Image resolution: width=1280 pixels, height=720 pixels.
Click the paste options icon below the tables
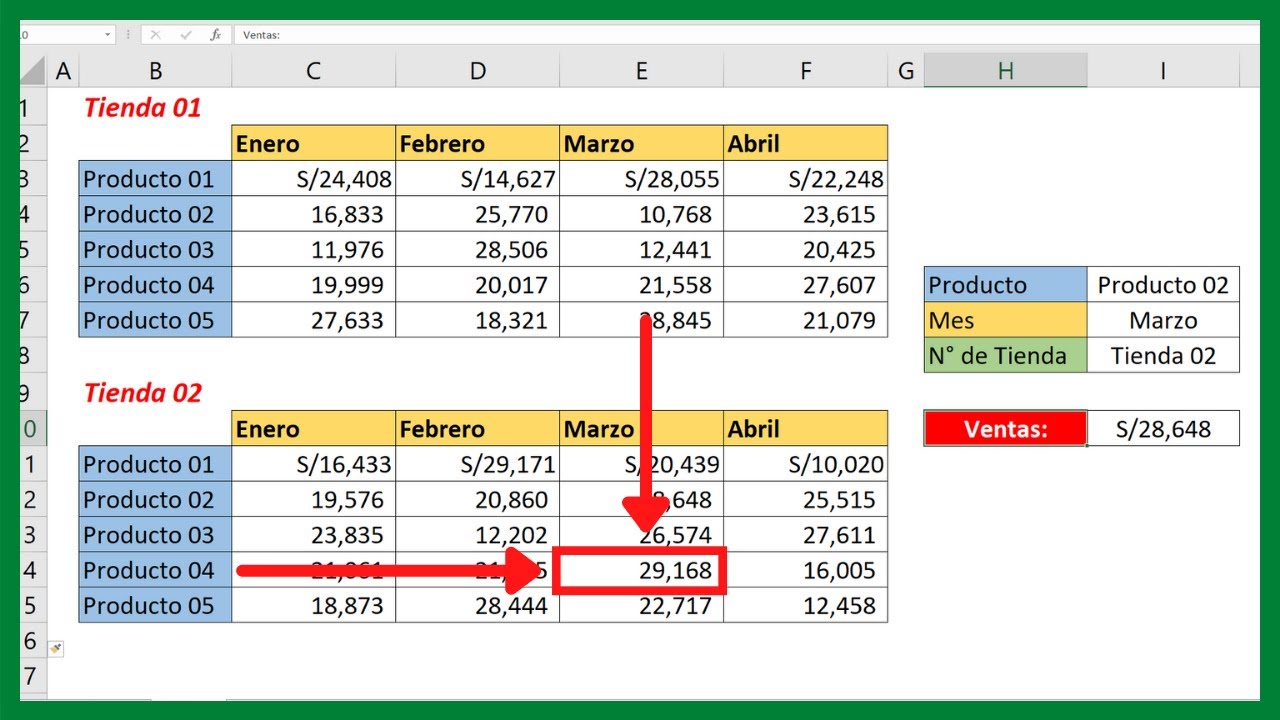tap(56, 648)
